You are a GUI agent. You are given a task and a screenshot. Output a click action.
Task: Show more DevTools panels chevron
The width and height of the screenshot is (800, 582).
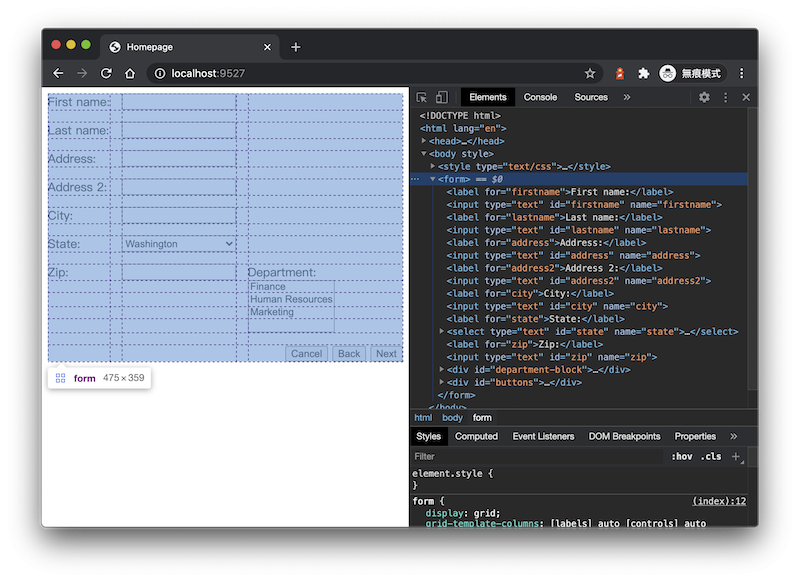coord(627,97)
